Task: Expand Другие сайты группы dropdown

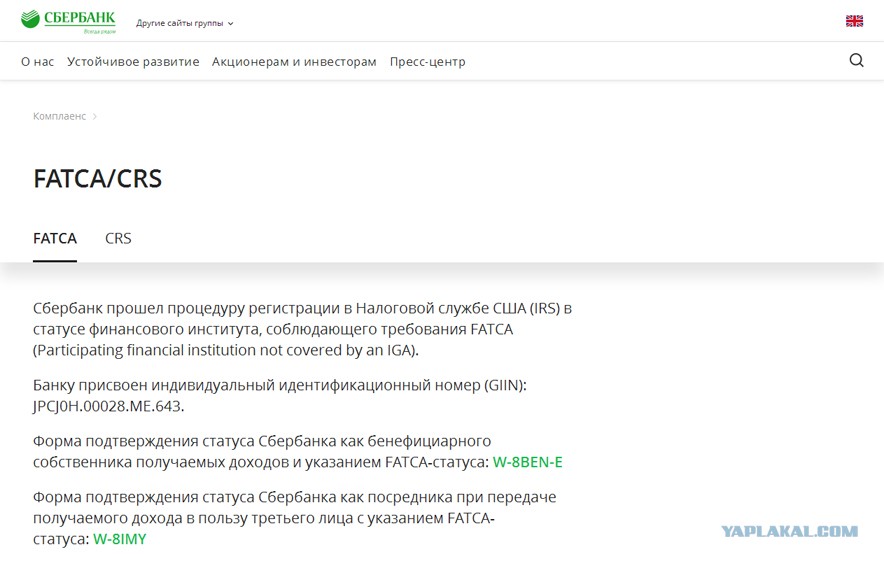Action: point(184,23)
